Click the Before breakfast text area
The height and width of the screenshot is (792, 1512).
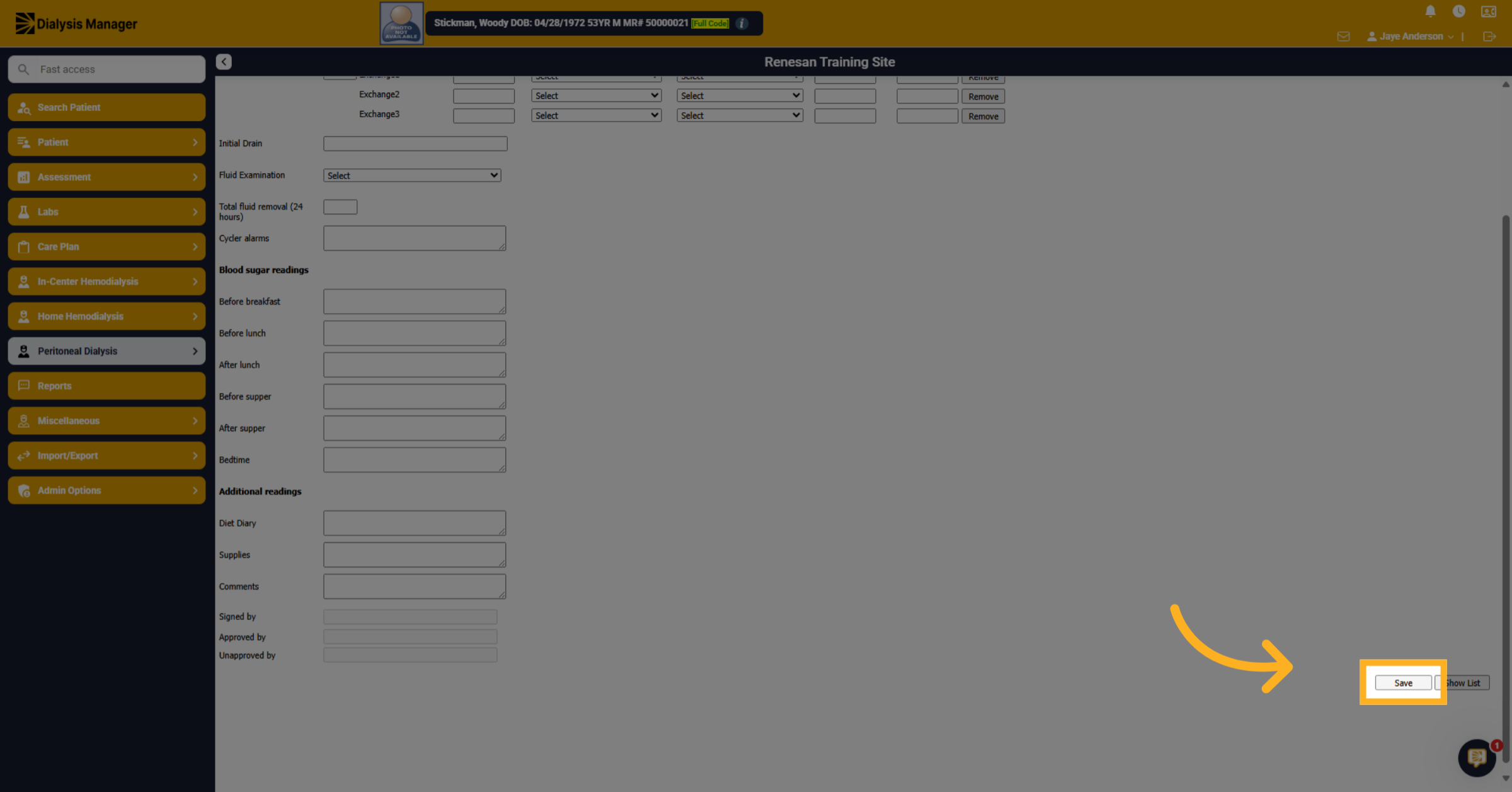[x=415, y=301]
